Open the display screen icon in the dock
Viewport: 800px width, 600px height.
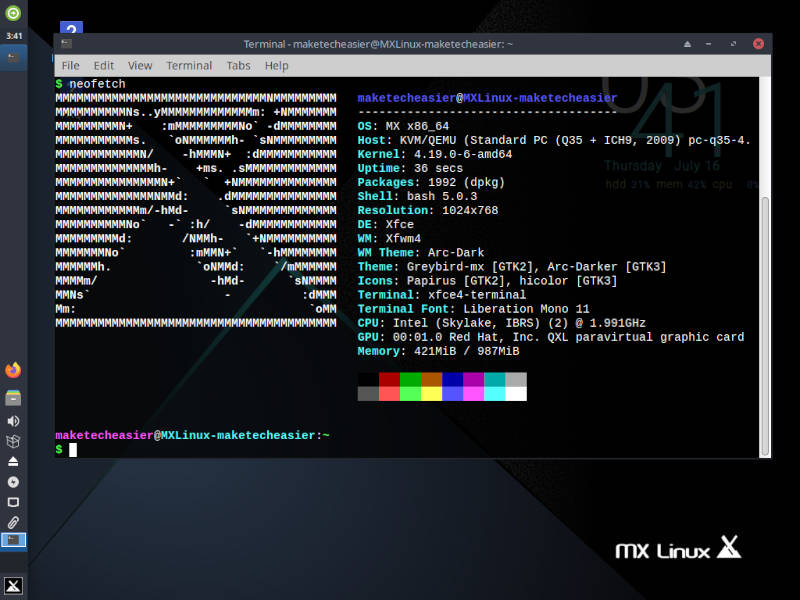coord(13,503)
